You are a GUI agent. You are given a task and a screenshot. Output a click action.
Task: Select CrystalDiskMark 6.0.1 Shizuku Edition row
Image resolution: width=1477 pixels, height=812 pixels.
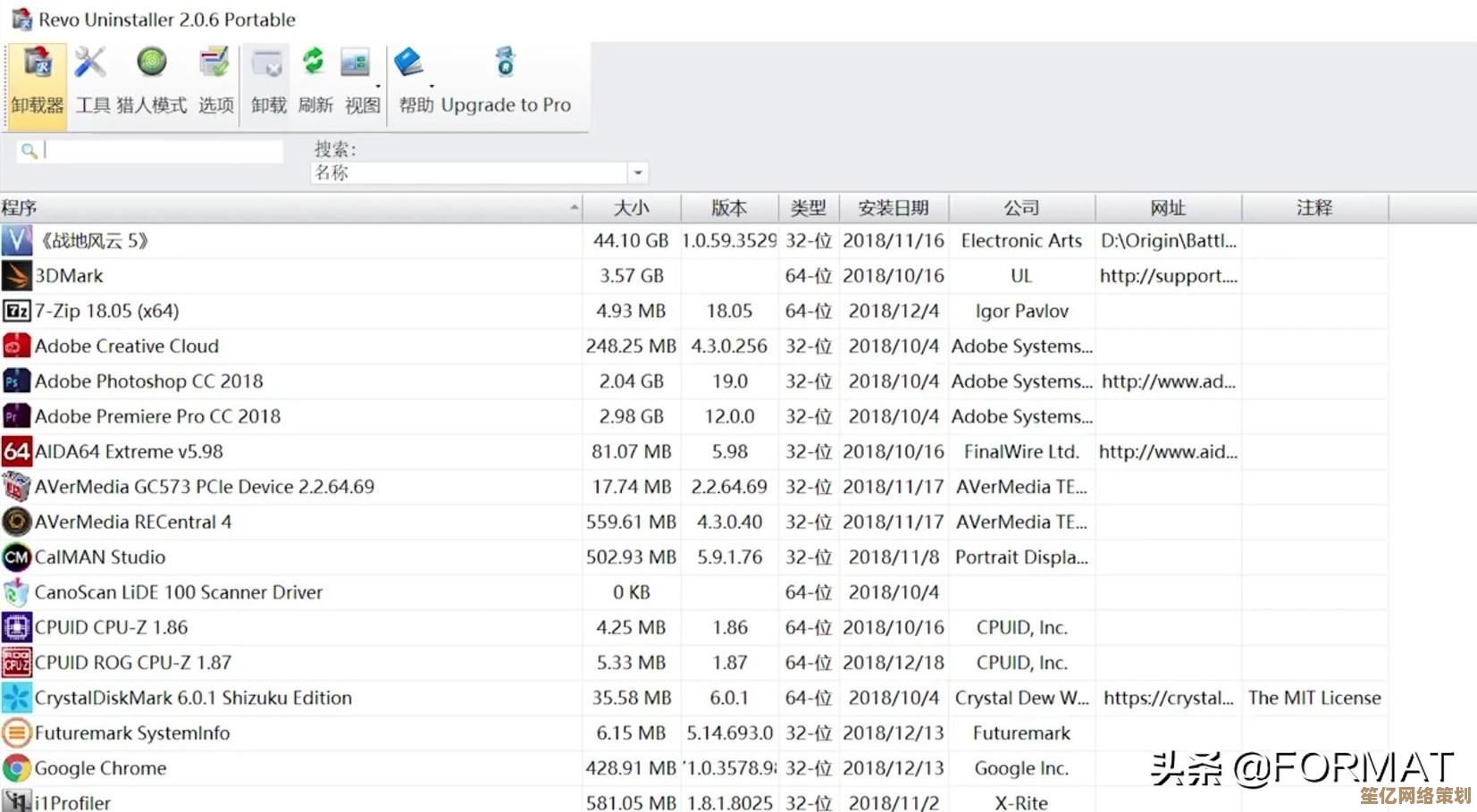coord(193,698)
